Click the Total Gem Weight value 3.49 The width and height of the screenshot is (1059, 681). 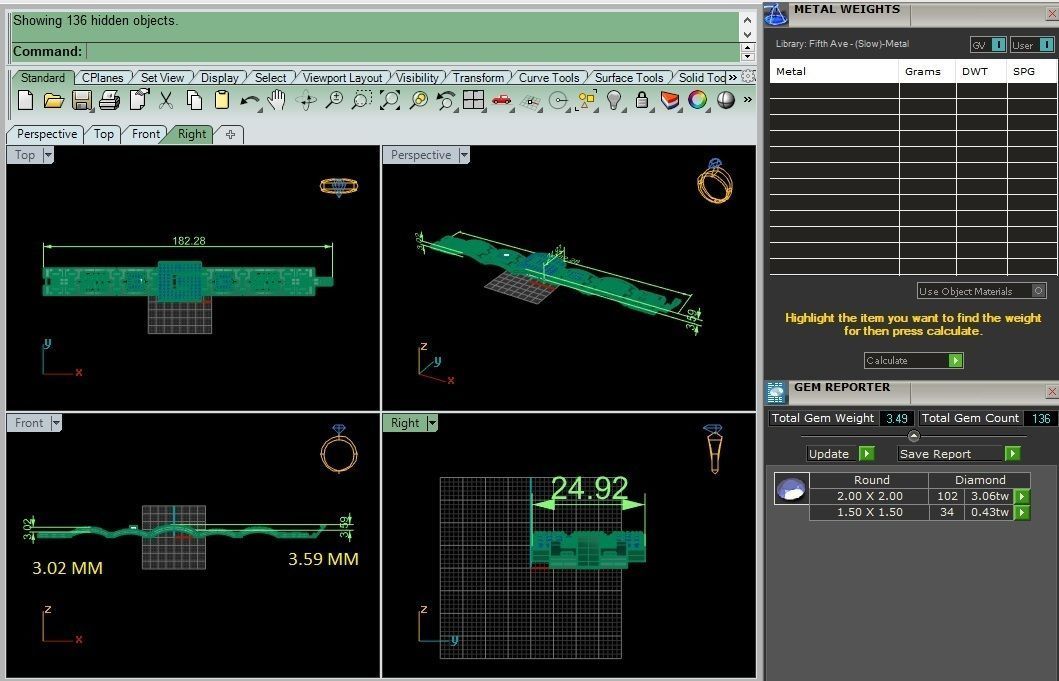[x=897, y=418]
